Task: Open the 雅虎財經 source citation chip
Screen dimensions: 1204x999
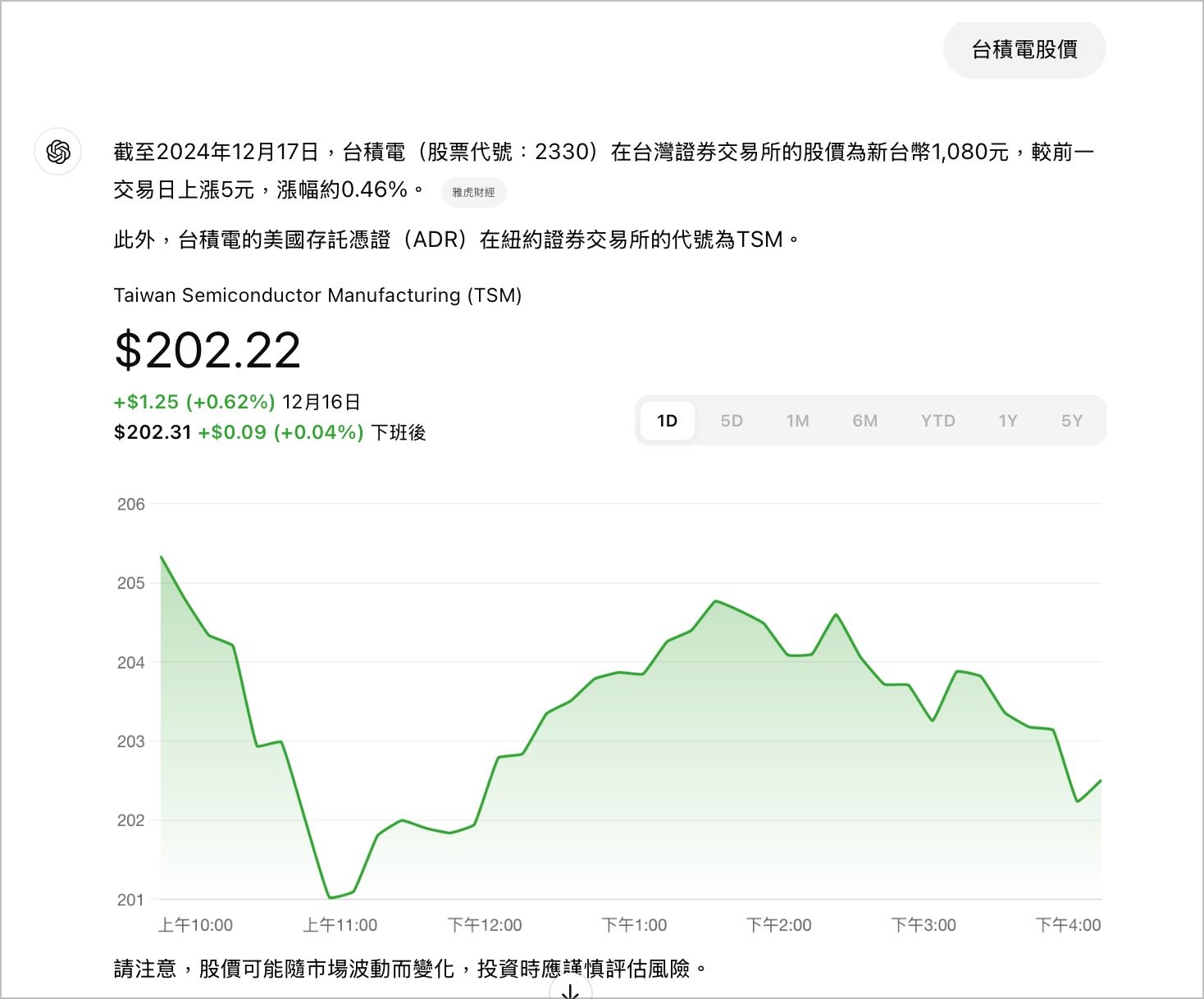Action: coord(473,192)
